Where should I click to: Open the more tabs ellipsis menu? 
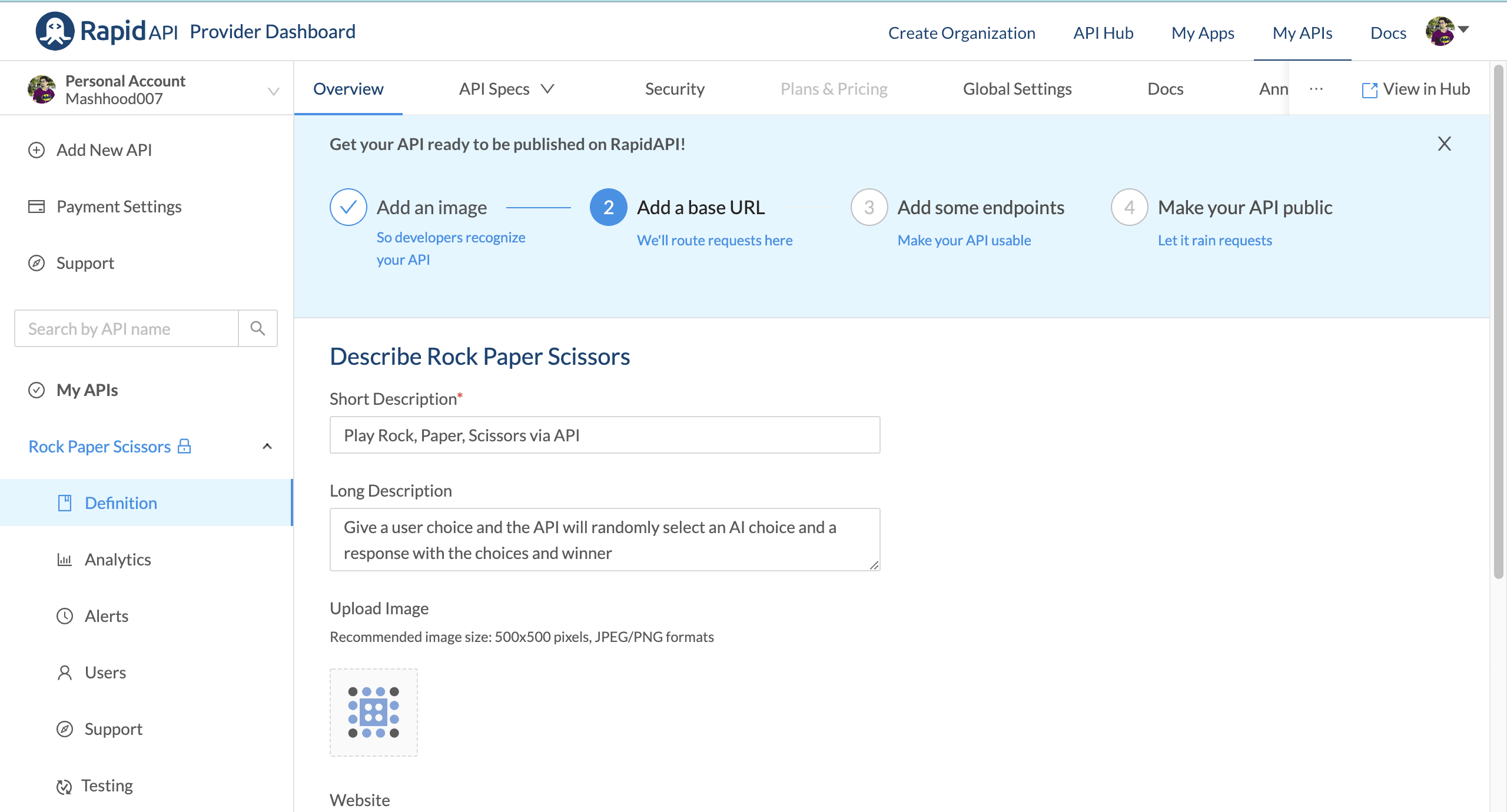point(1316,89)
